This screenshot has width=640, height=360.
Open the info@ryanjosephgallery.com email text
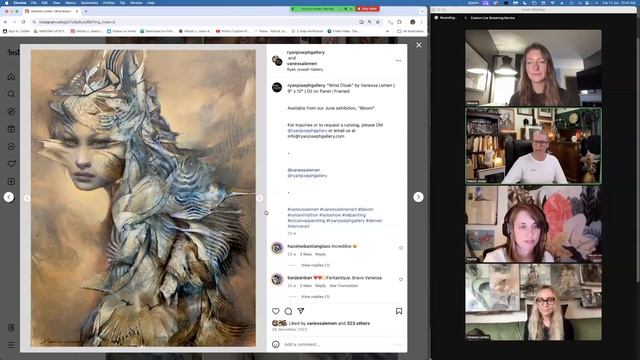point(316,136)
